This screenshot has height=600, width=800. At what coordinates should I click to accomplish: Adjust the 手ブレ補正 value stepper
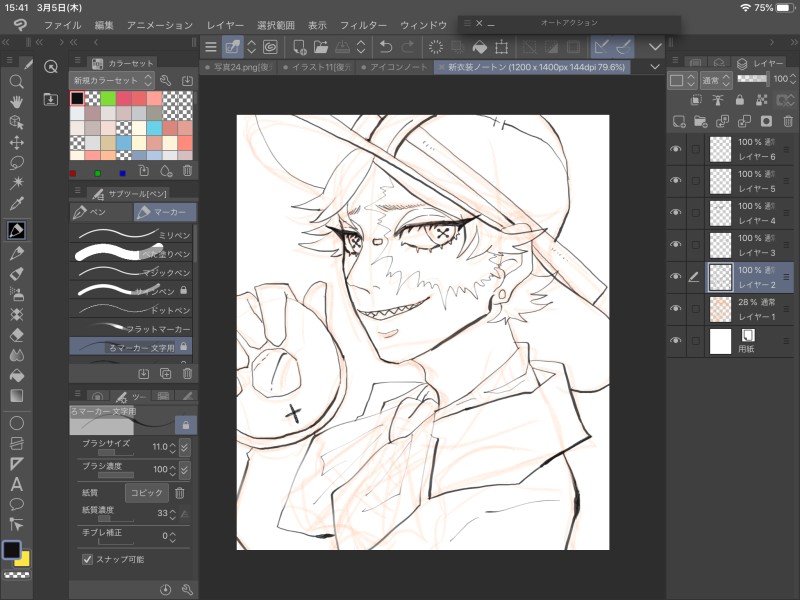coord(172,536)
